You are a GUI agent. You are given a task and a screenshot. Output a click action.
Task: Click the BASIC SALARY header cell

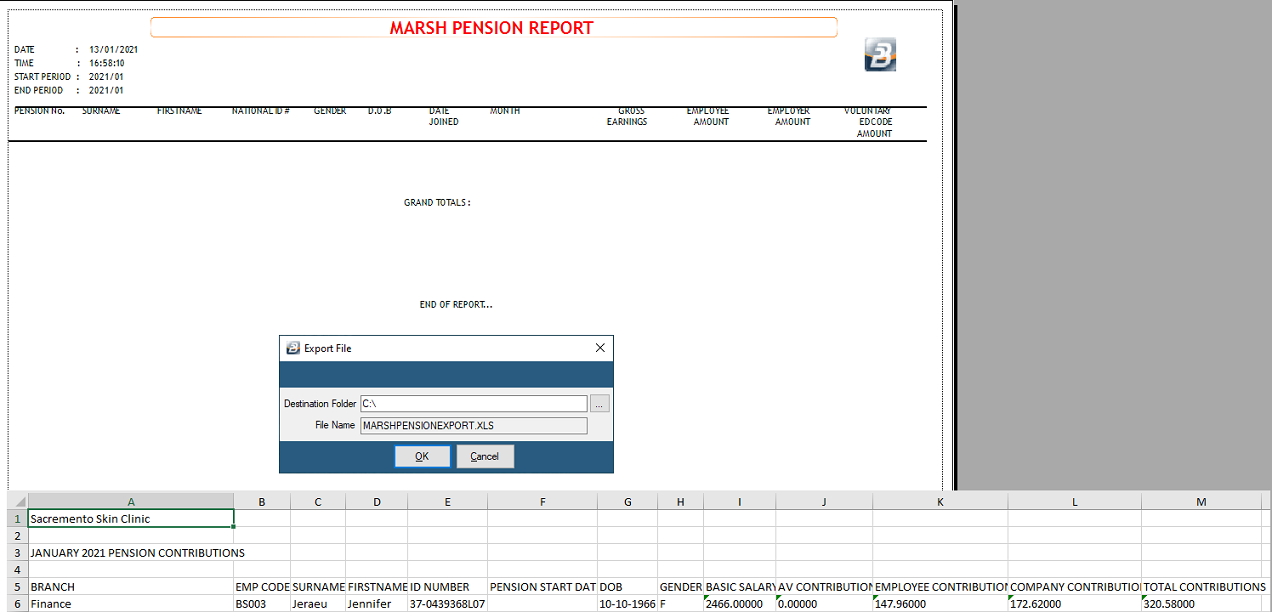(740, 587)
